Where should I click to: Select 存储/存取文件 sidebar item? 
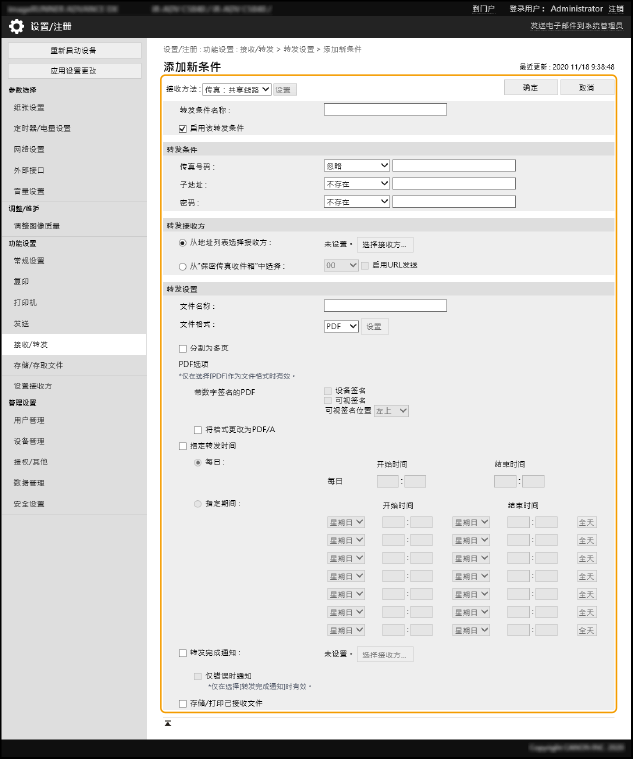point(38,365)
